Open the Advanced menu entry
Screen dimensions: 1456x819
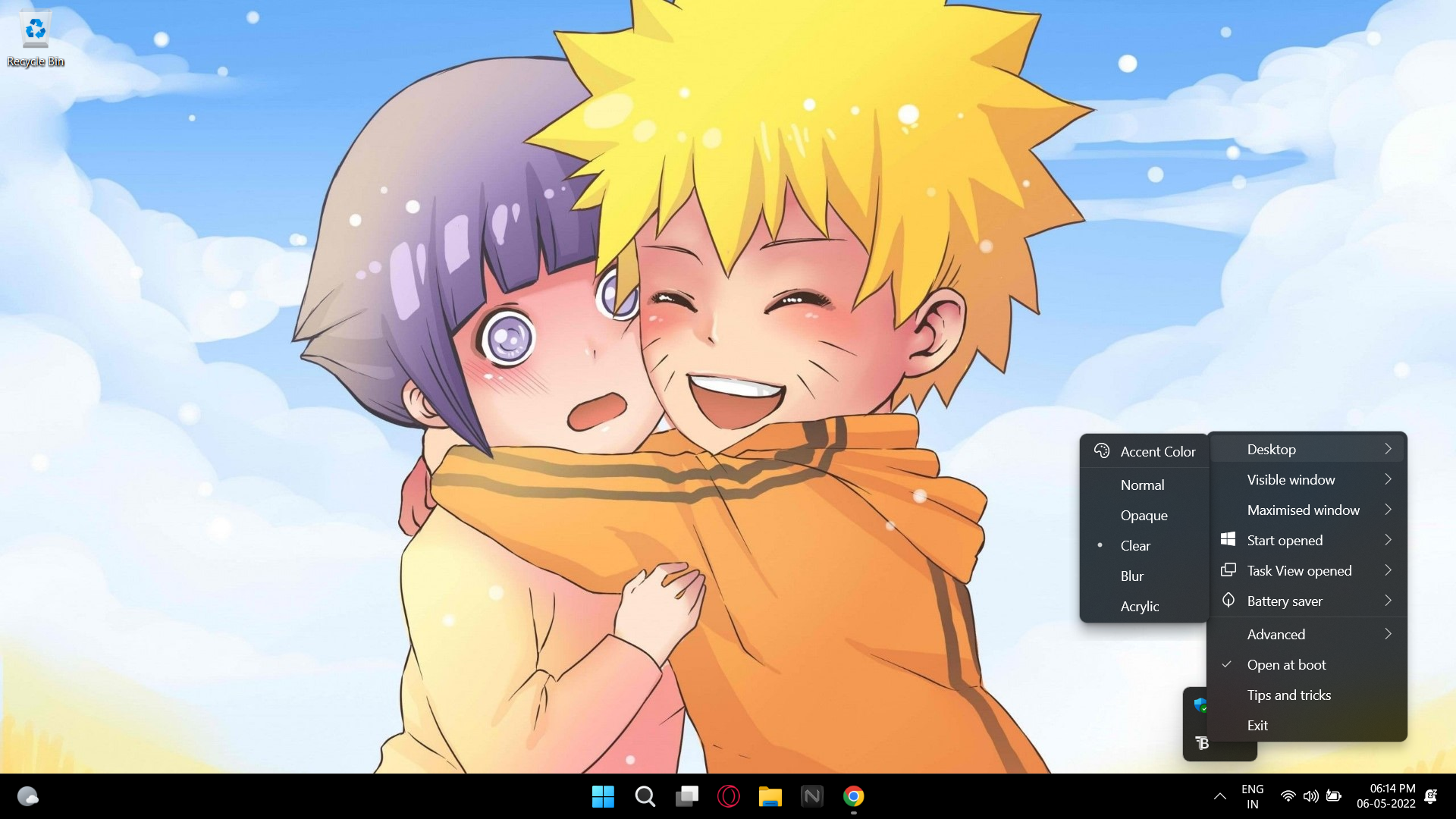1307,634
